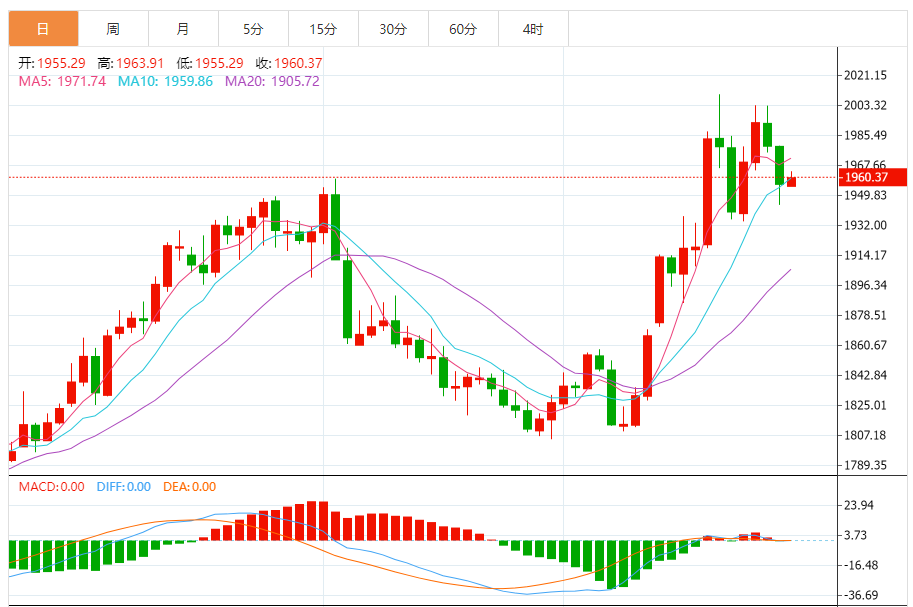913x607 pixels.
Task: Click the 1842.84 price axis label
Action: coord(865,375)
